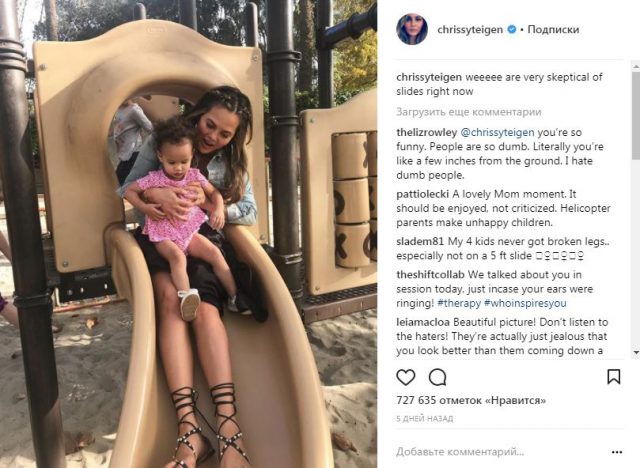
Task: Open @chrissyteigen mention in comment
Action: 497,132
